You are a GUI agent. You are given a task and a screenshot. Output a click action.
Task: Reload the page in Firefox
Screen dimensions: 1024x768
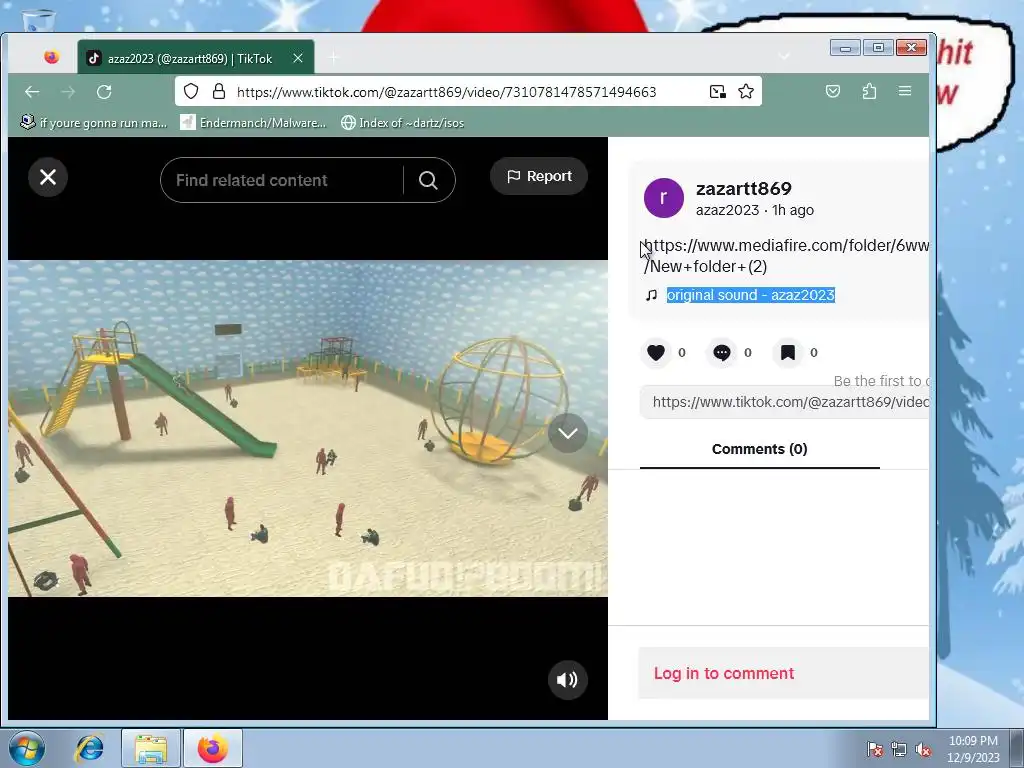pos(104,92)
